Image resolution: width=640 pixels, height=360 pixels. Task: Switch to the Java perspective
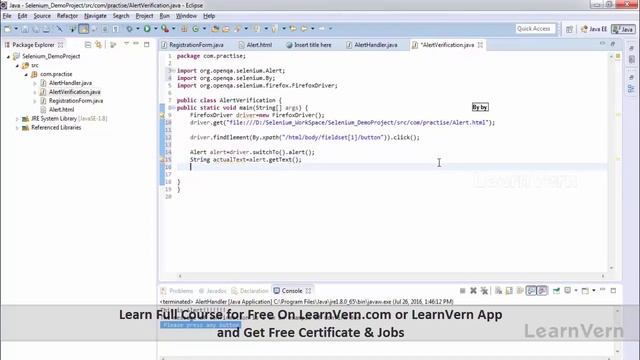point(623,29)
